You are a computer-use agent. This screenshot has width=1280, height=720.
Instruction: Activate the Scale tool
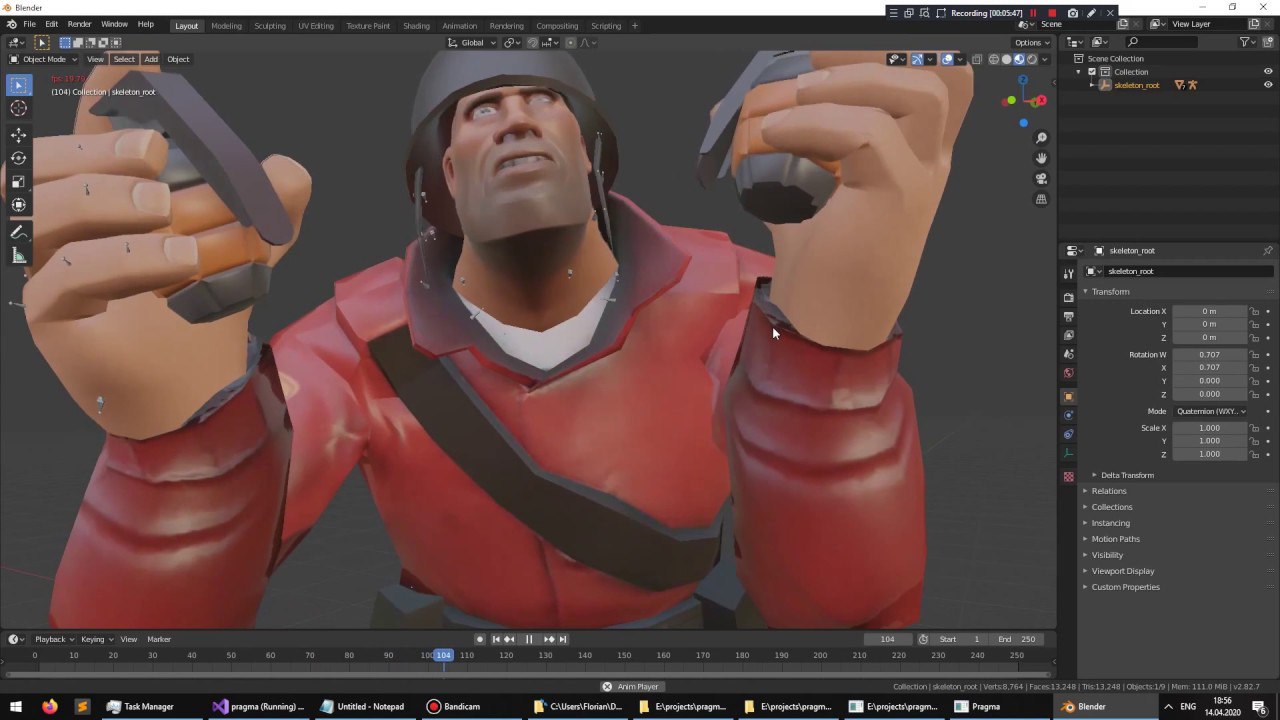click(19, 181)
